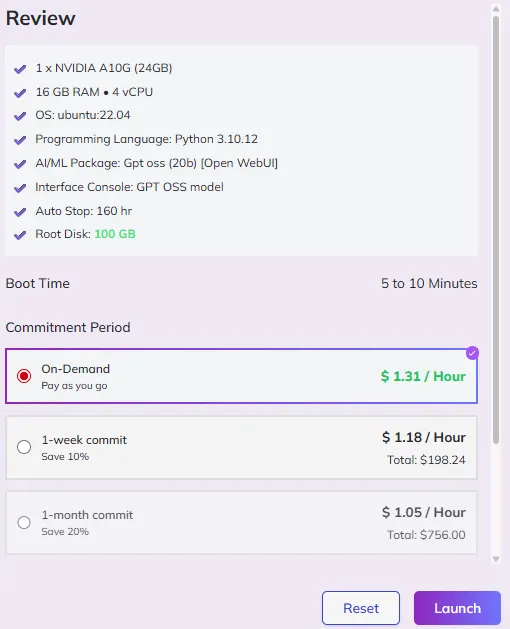Launch the configured instance
Image resolution: width=510 pixels, height=629 pixels.
click(457, 608)
